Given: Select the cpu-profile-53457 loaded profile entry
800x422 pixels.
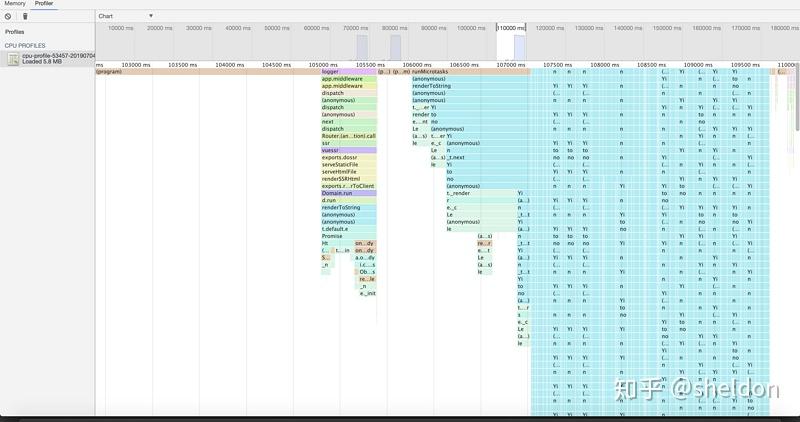Looking at the screenshot, I should pos(47,59).
